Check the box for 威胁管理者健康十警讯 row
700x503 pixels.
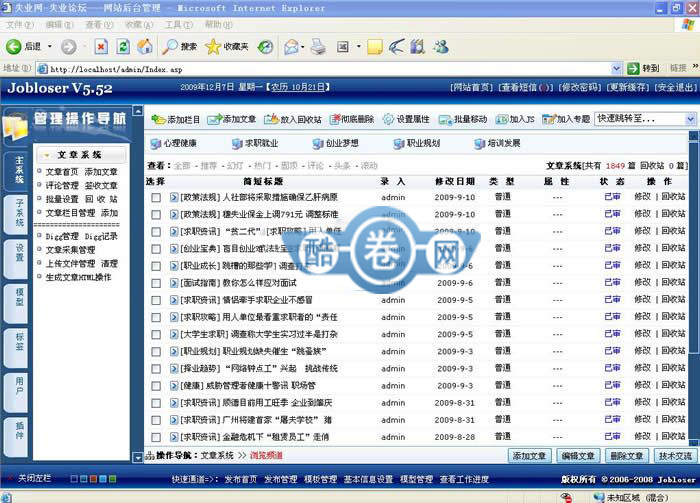click(156, 386)
